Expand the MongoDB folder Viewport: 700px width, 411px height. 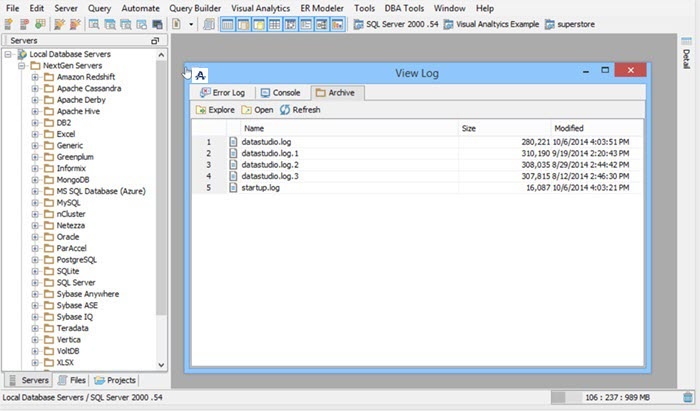pyautogui.click(x=35, y=180)
